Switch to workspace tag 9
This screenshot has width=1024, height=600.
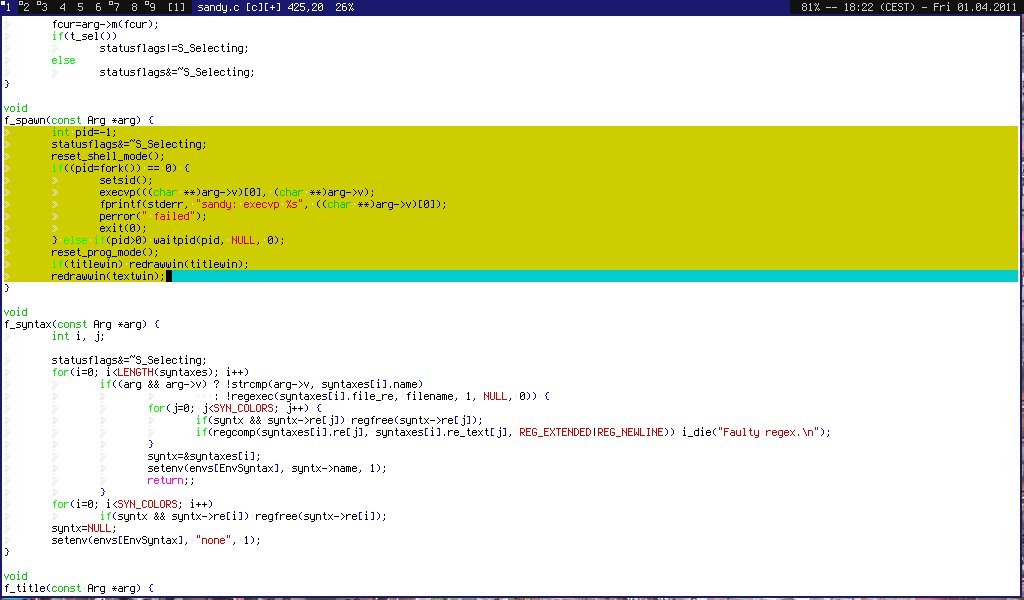tap(152, 7)
